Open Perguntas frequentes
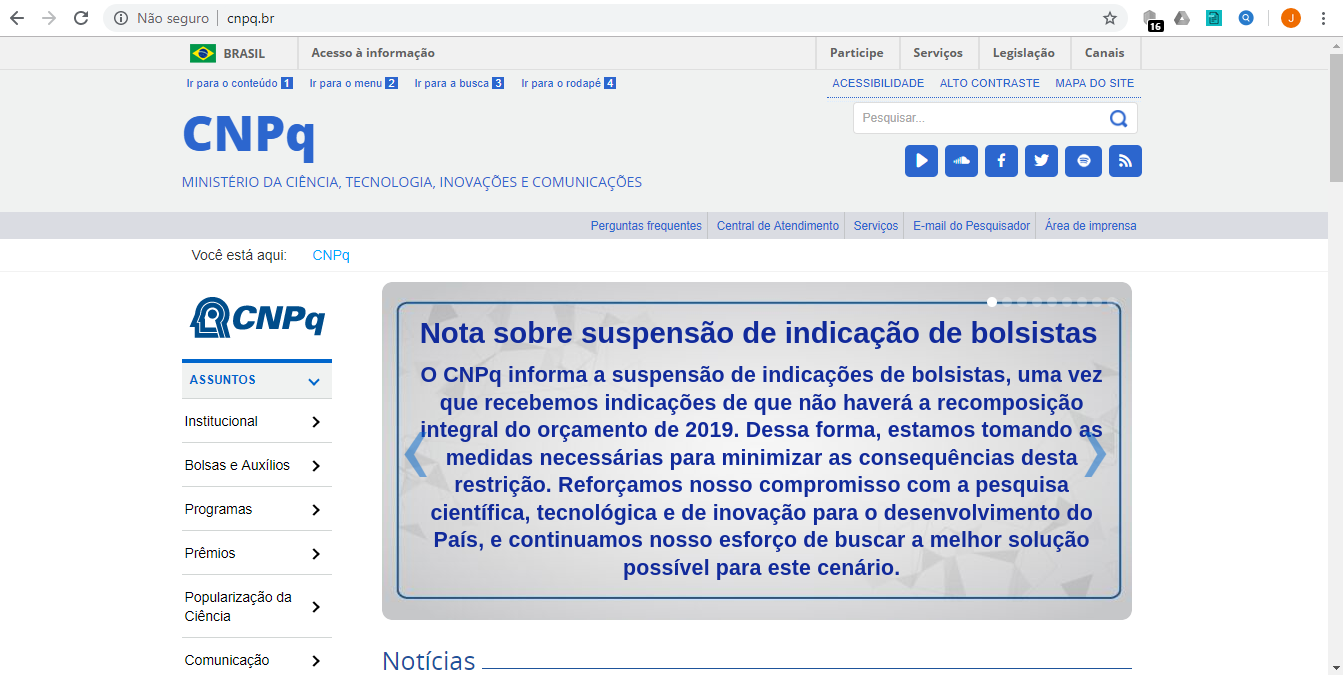Viewport: 1343px width, 675px height. pos(646,226)
